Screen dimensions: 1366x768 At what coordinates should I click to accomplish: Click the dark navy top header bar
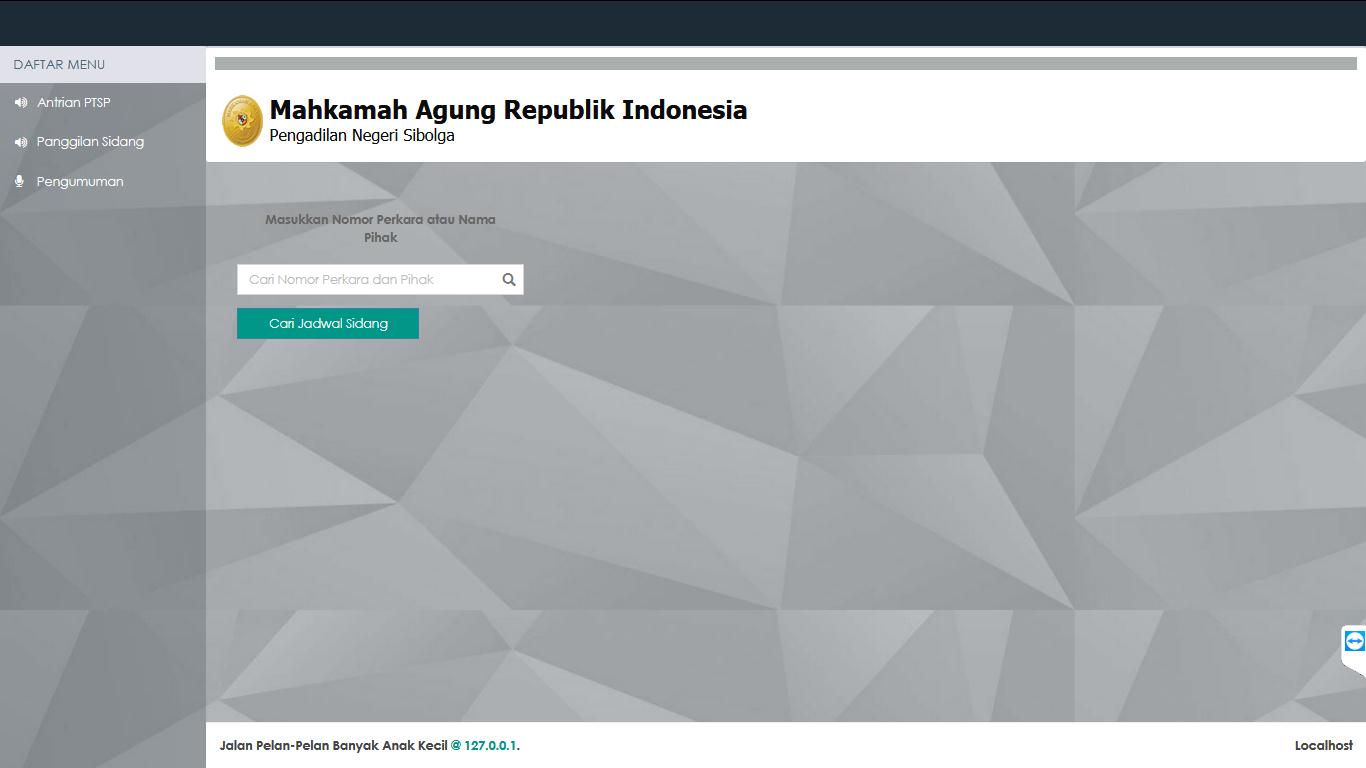683,23
